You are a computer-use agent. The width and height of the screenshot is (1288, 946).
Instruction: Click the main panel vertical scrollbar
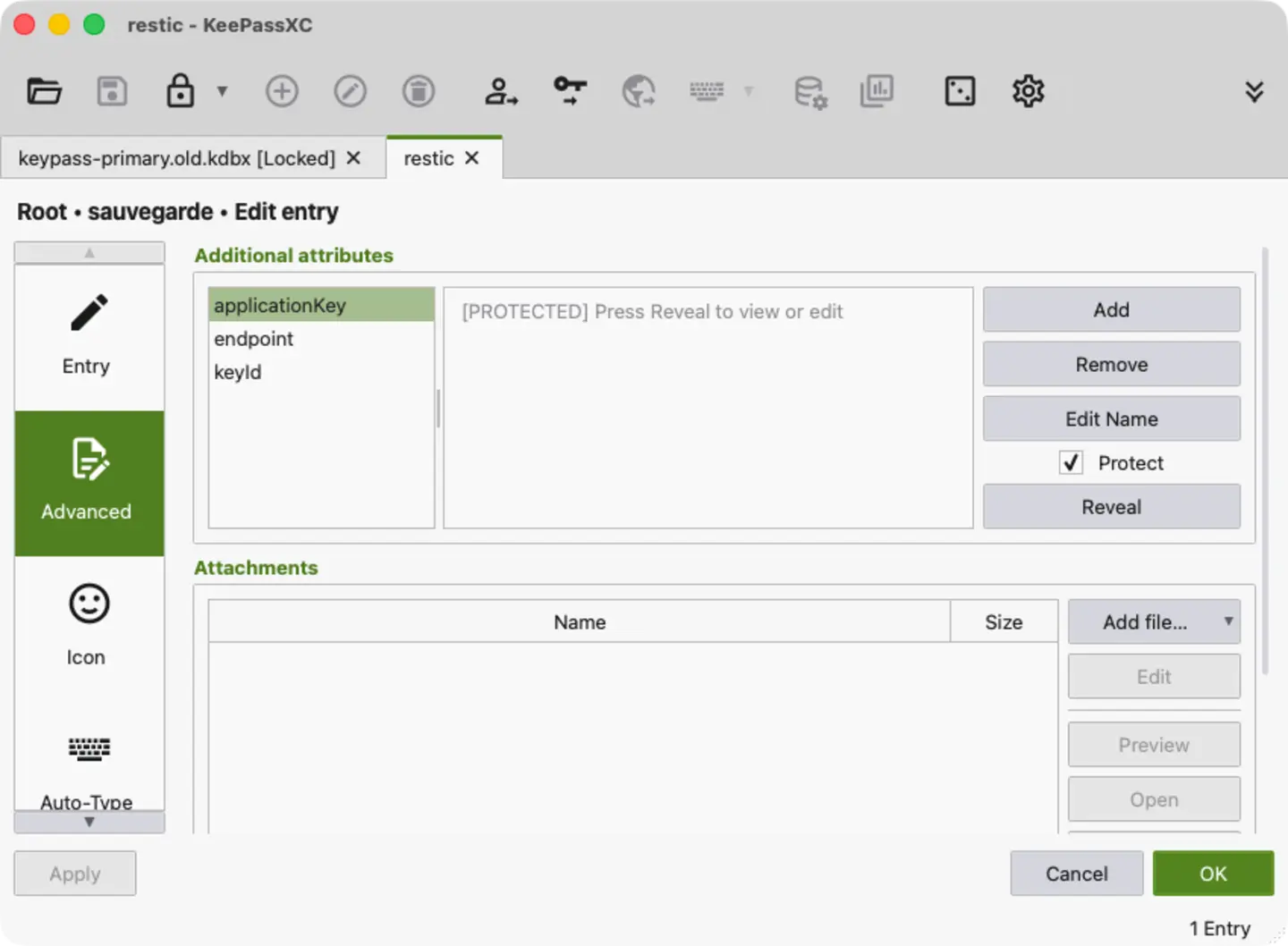click(1265, 462)
